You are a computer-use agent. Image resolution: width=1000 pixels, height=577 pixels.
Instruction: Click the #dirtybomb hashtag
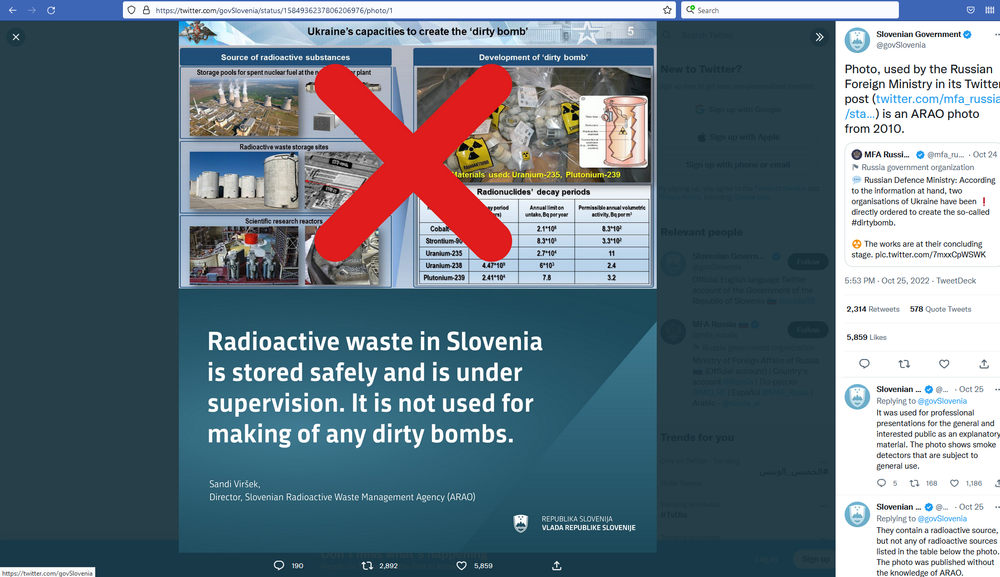click(x=873, y=223)
